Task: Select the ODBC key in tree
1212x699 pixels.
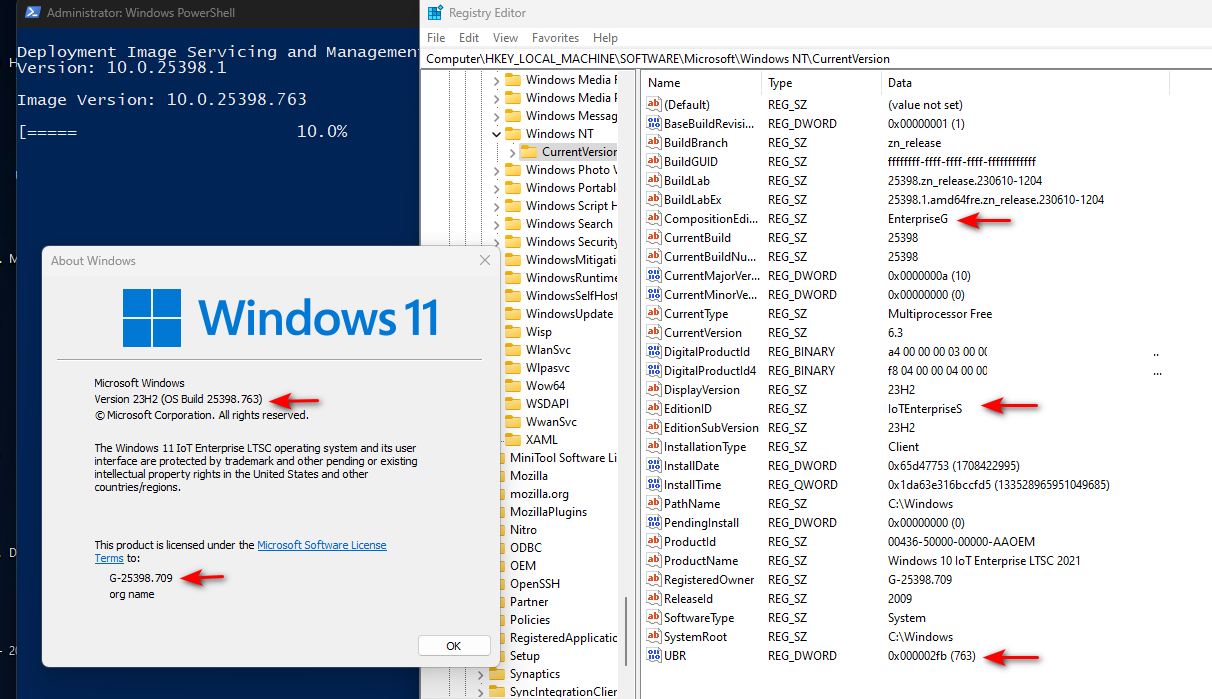Action: (x=526, y=548)
